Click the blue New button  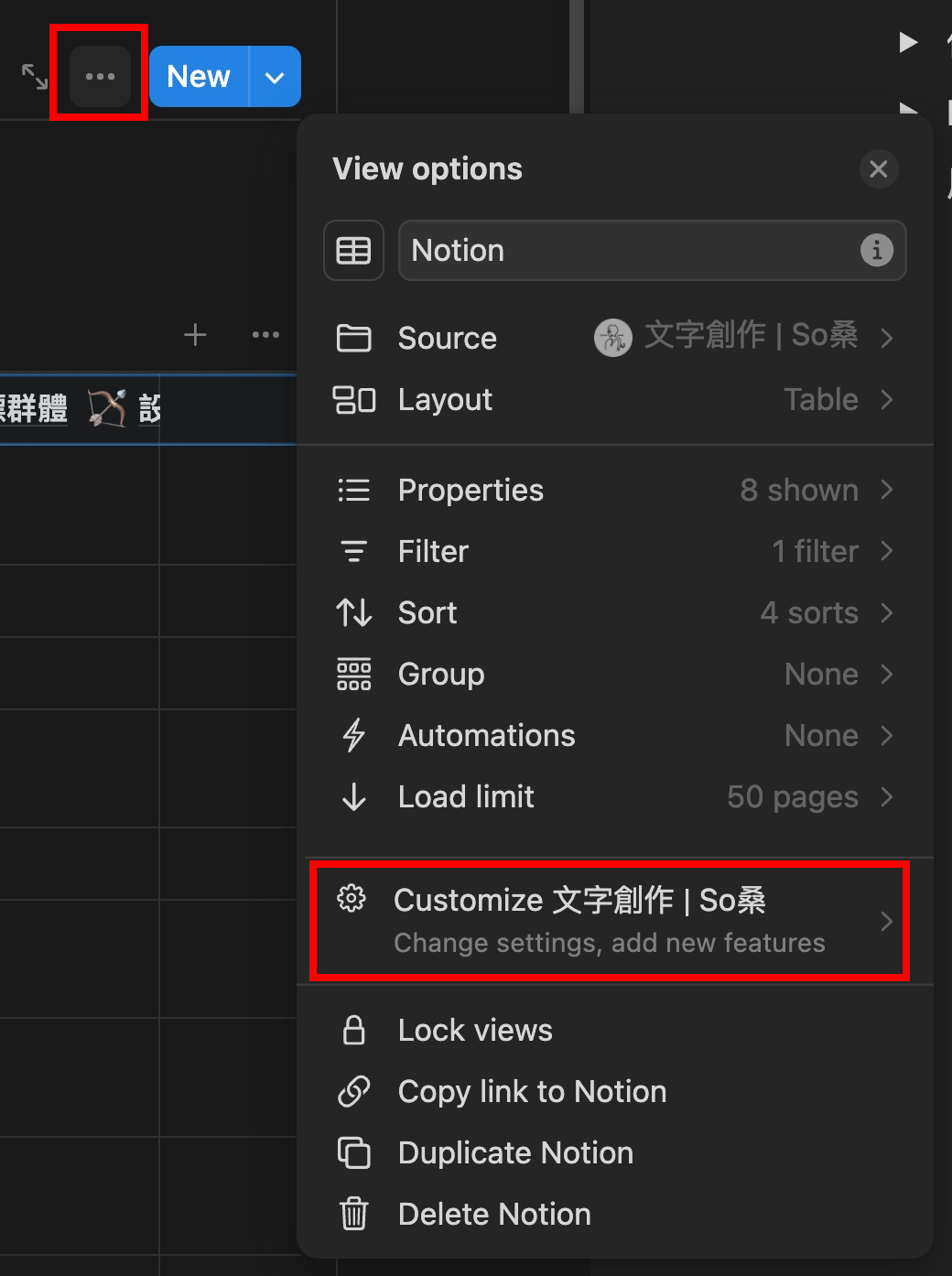(199, 77)
